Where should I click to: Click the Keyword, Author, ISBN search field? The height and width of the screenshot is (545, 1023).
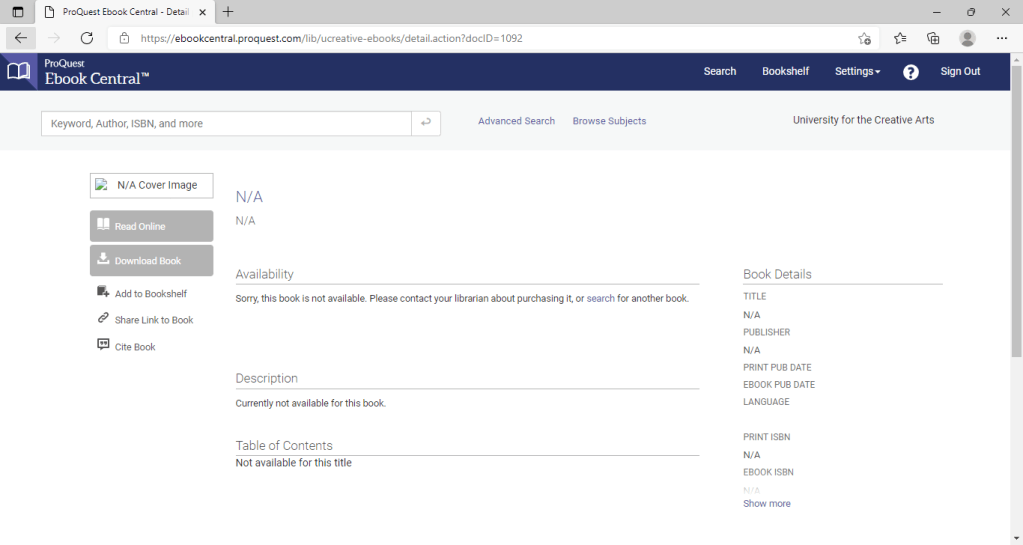point(226,124)
